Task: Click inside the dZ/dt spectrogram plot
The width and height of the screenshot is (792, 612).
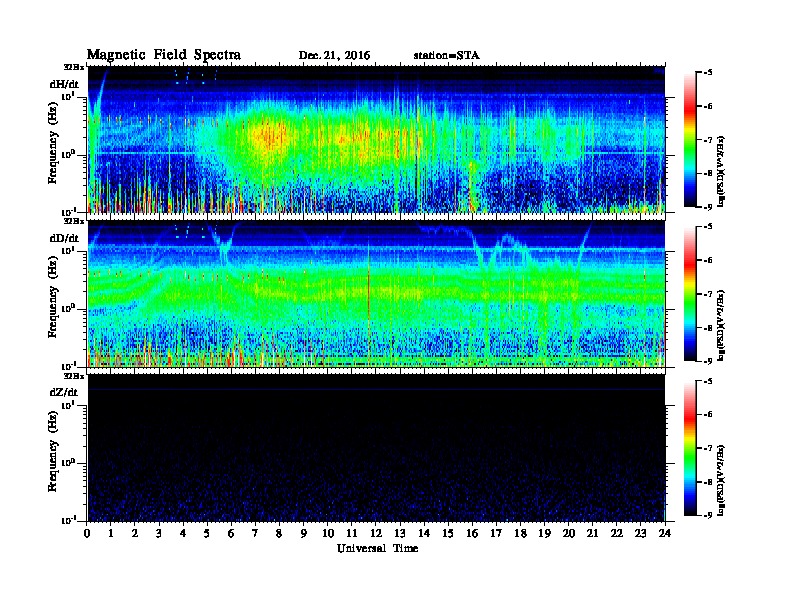Action: point(376,448)
